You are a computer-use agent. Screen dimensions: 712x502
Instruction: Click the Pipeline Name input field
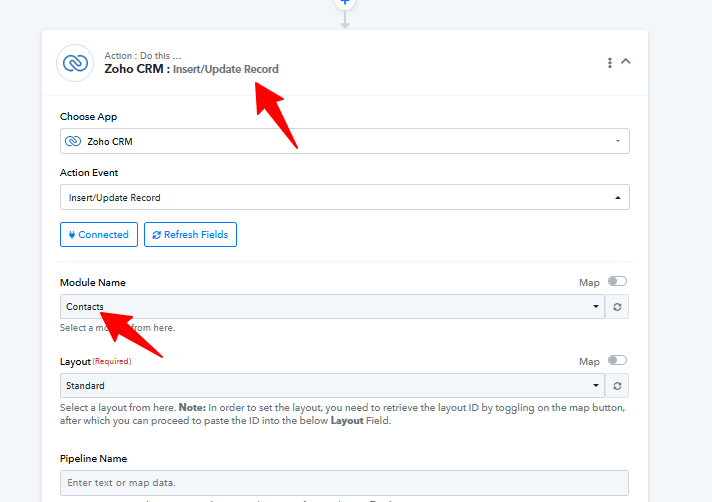coord(344,482)
